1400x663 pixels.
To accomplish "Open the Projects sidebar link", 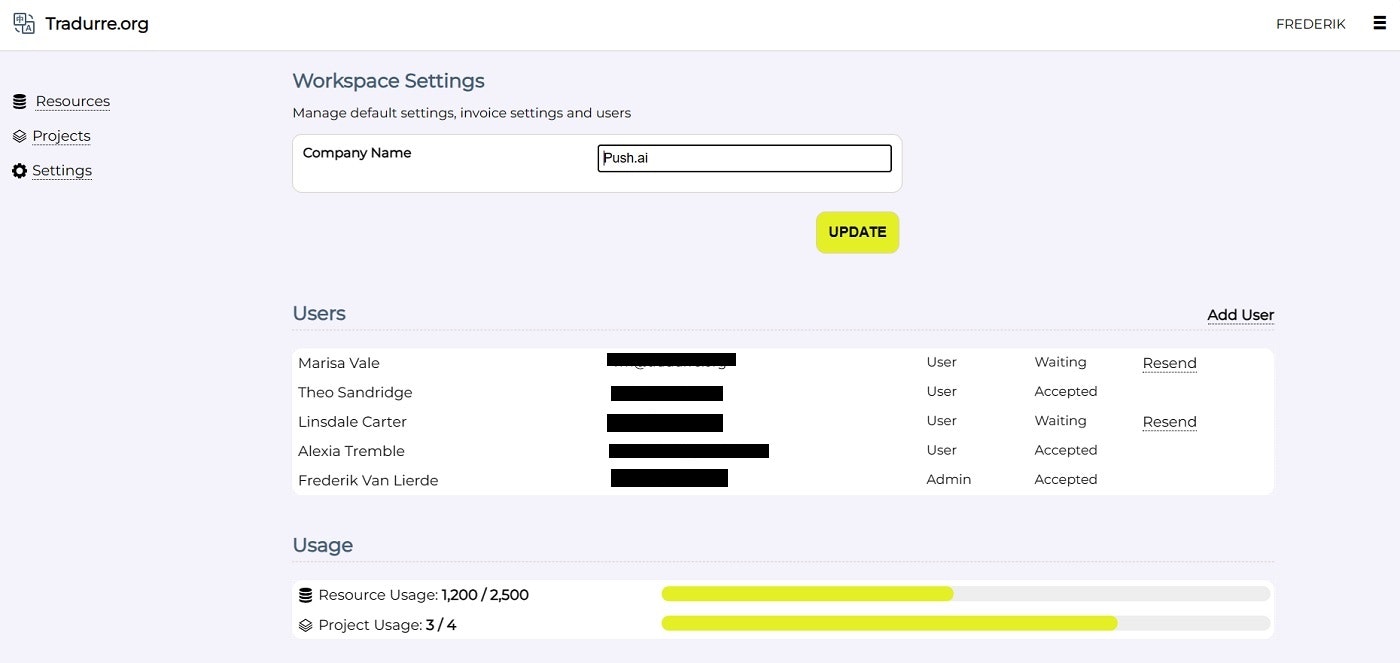I will [x=61, y=136].
